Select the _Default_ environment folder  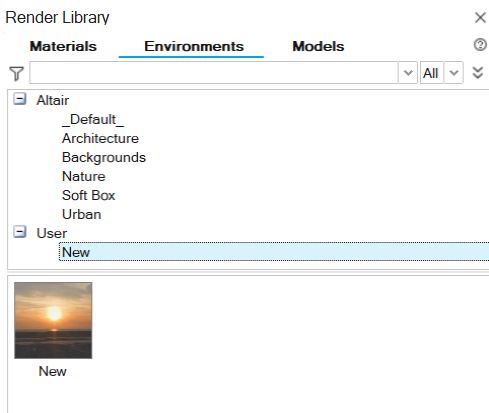pos(93,119)
